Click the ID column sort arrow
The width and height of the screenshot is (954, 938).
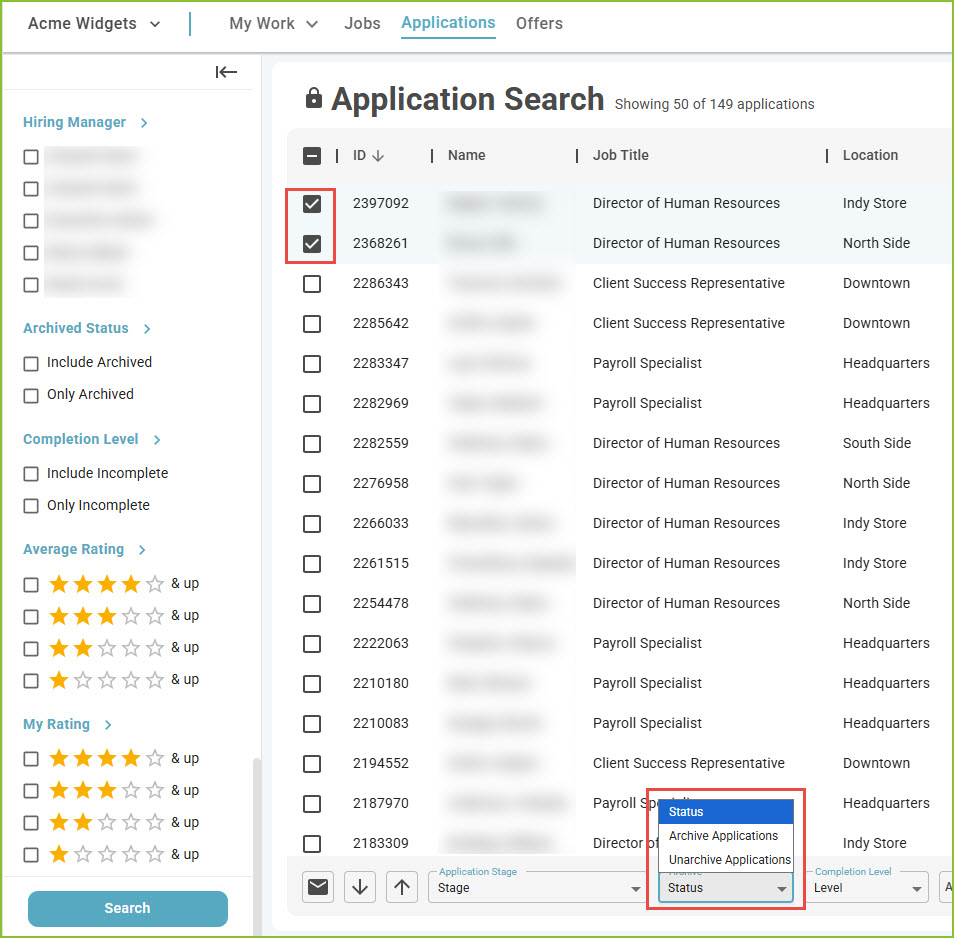click(x=378, y=156)
